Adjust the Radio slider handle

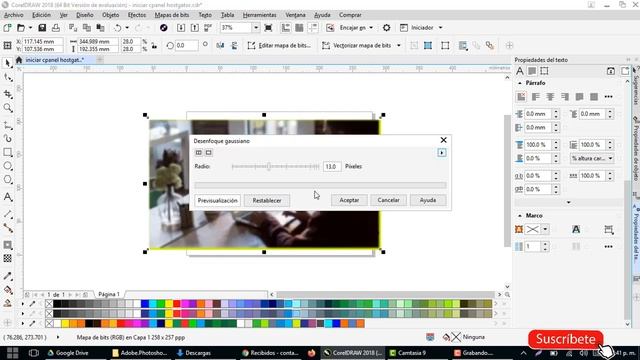(269, 166)
